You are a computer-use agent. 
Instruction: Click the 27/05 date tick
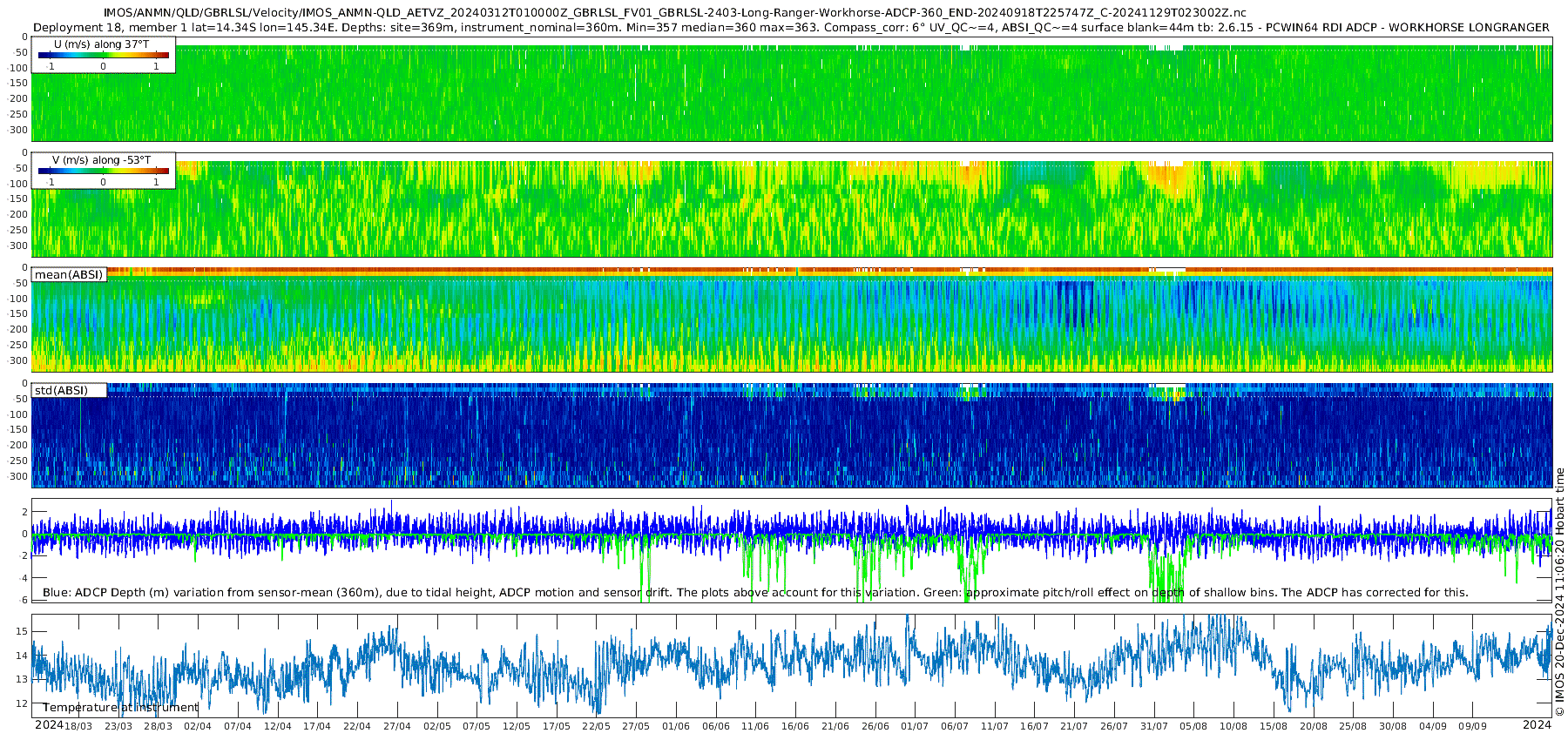pyautogui.click(x=636, y=726)
